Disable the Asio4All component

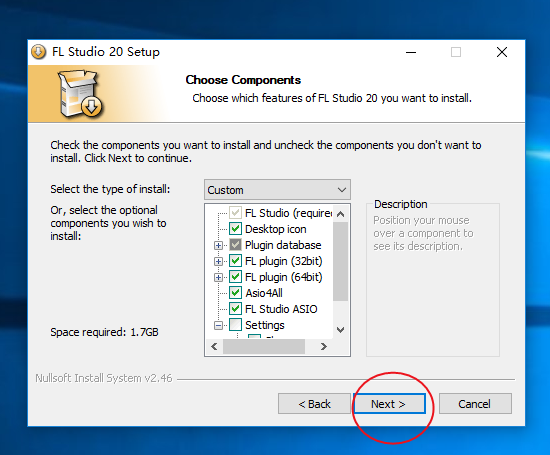tap(235, 293)
